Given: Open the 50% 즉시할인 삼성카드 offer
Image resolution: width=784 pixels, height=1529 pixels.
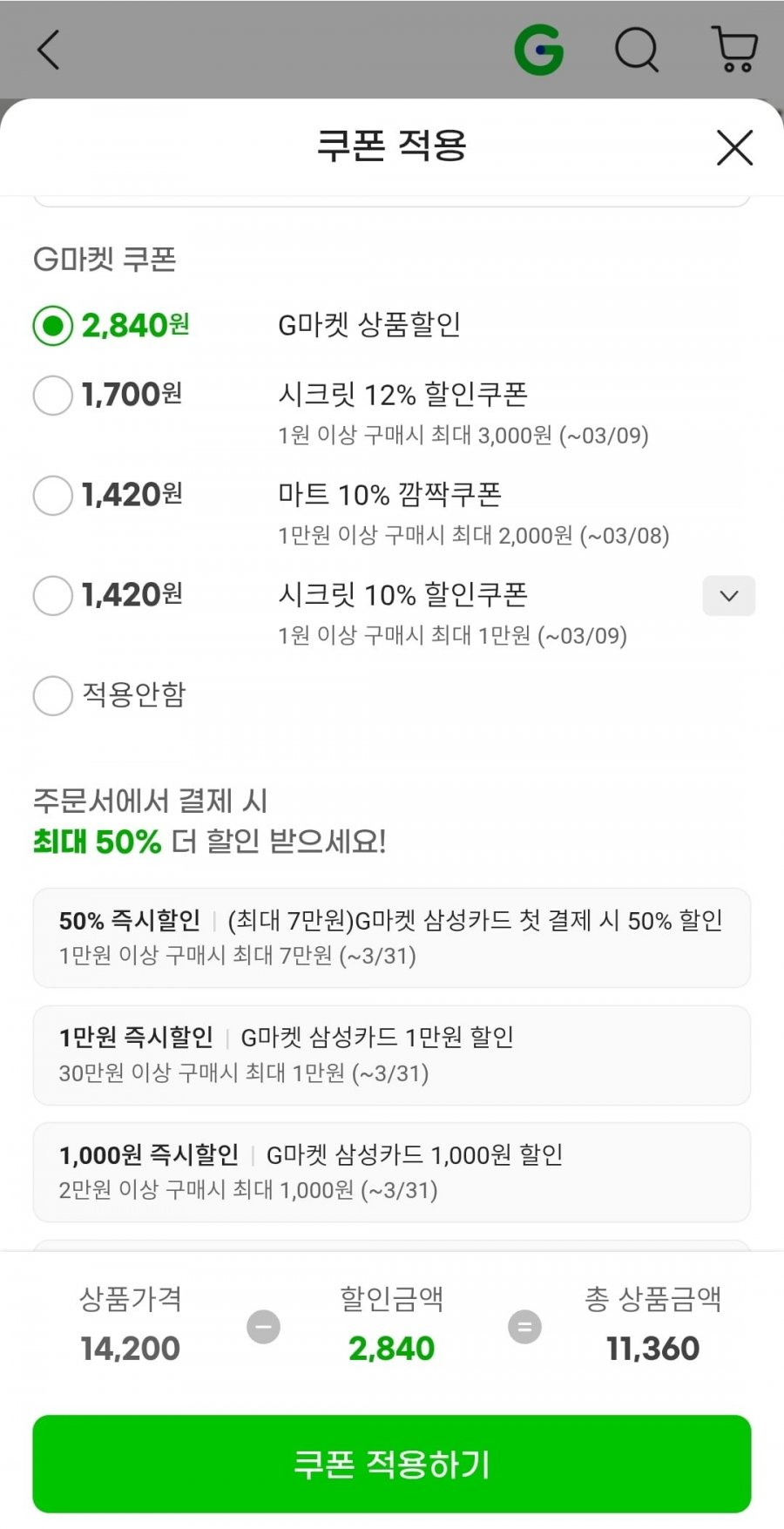Looking at the screenshot, I should (x=392, y=937).
